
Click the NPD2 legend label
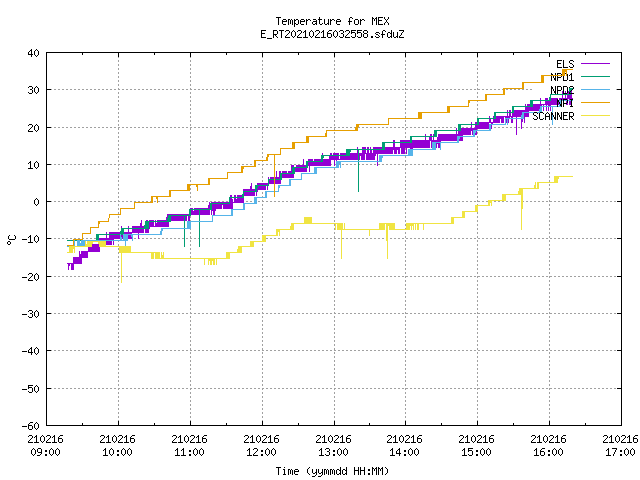[562, 90]
